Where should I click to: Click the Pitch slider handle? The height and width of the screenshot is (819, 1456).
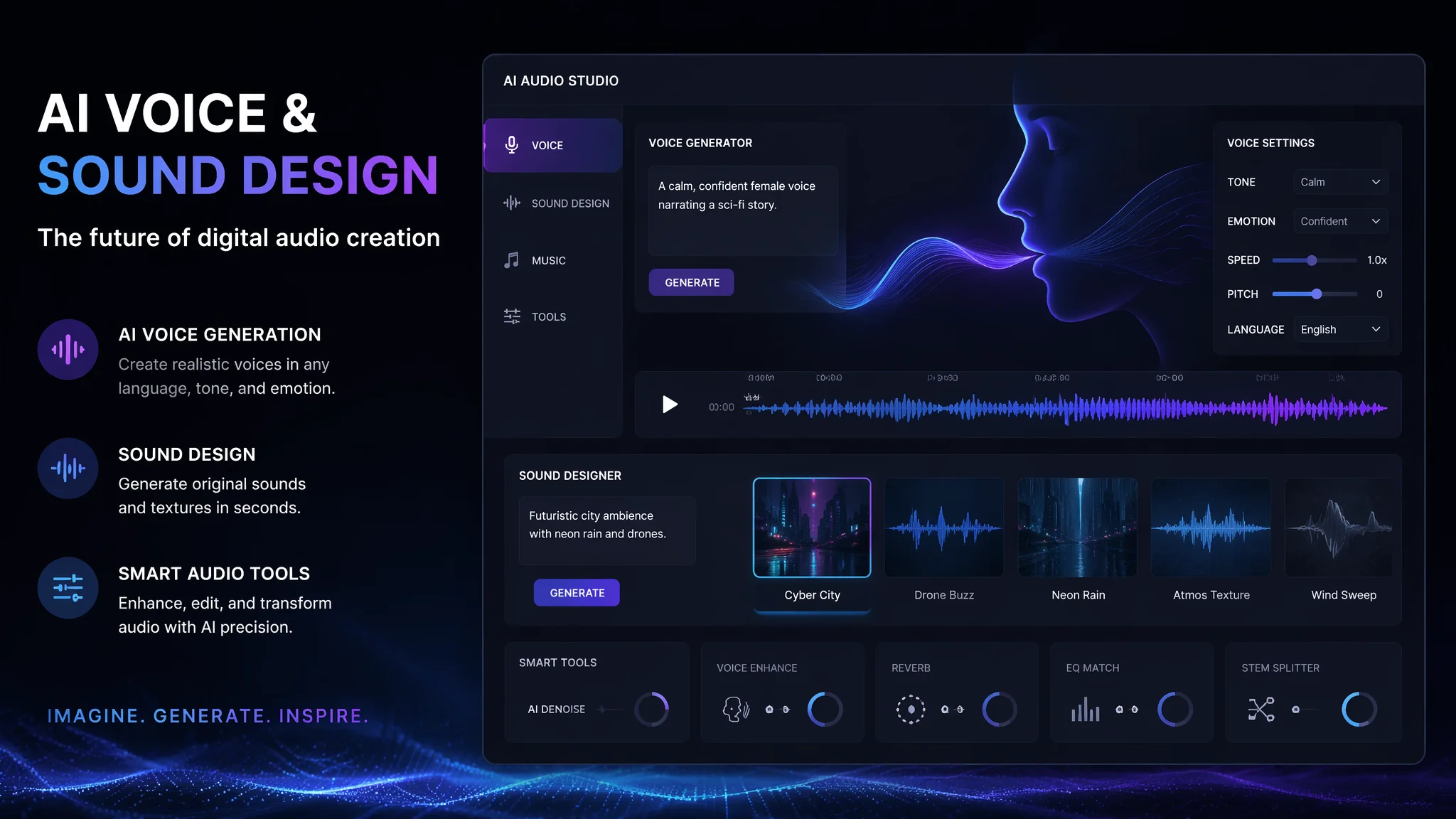click(1317, 294)
